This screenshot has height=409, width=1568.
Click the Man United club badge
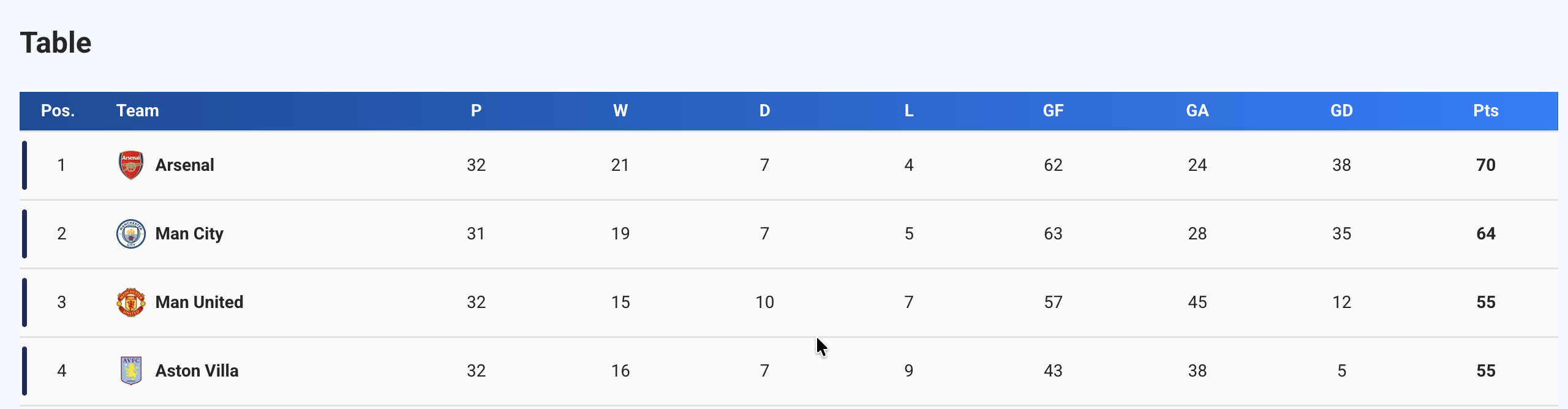click(x=130, y=302)
